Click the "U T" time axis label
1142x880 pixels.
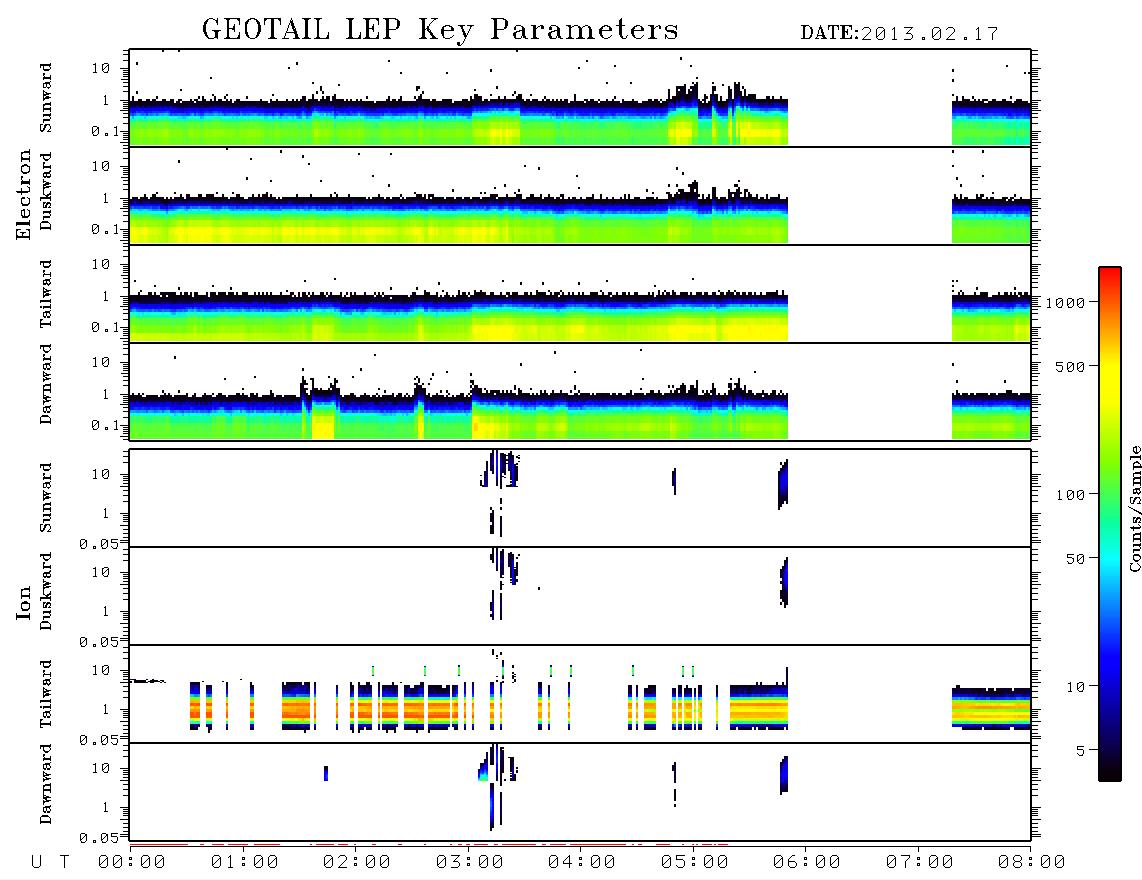[50, 863]
